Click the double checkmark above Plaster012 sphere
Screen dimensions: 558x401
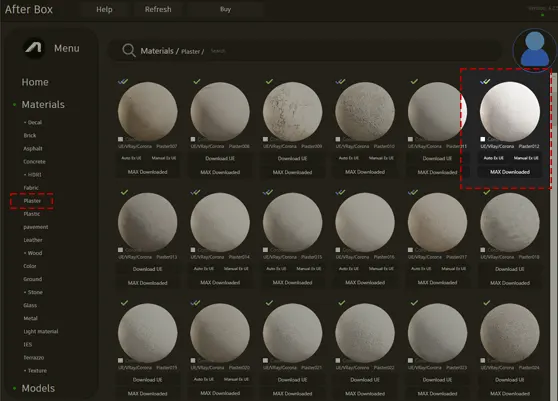pyautogui.click(x=485, y=81)
